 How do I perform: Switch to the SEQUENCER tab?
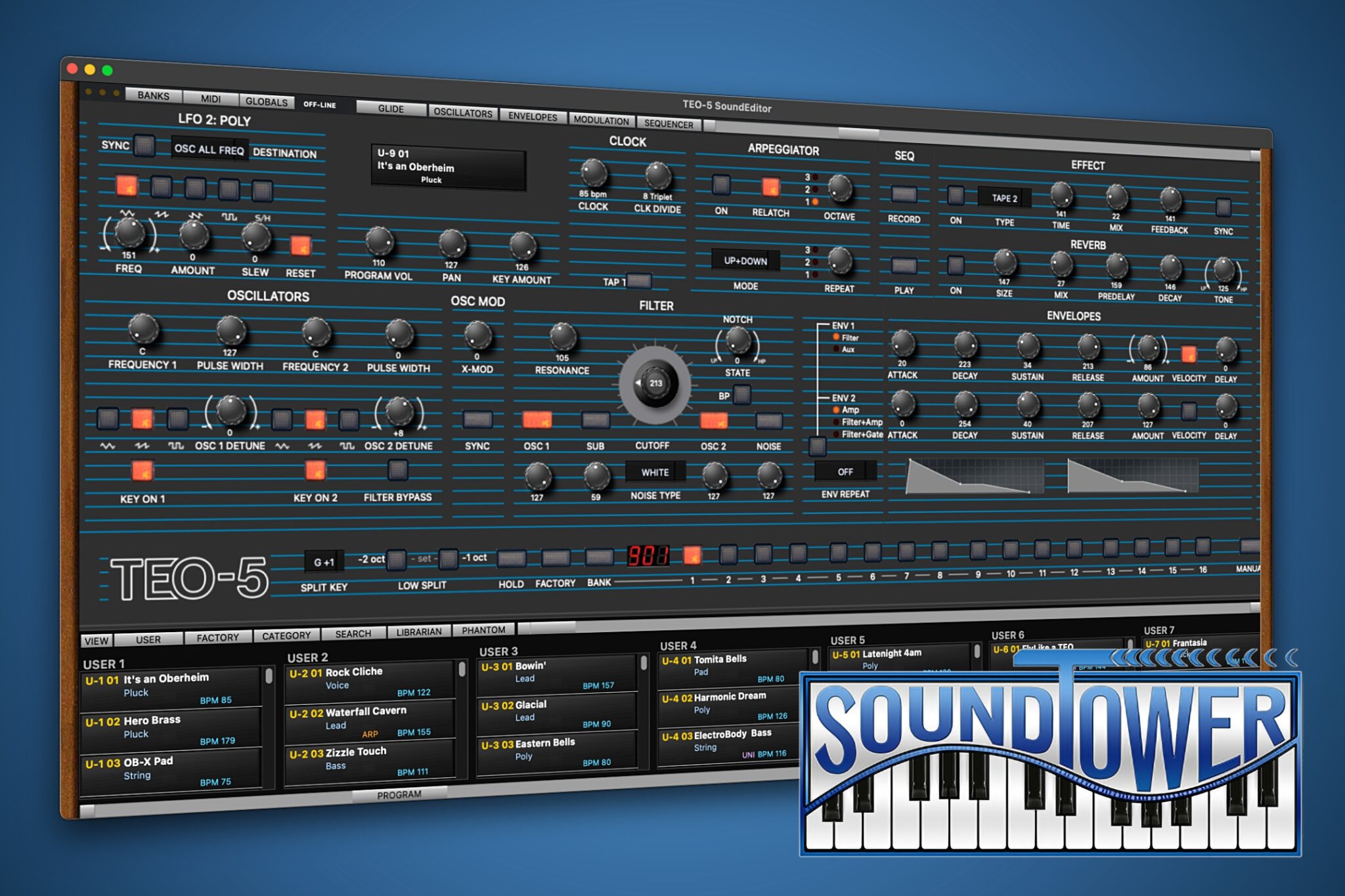point(669,123)
